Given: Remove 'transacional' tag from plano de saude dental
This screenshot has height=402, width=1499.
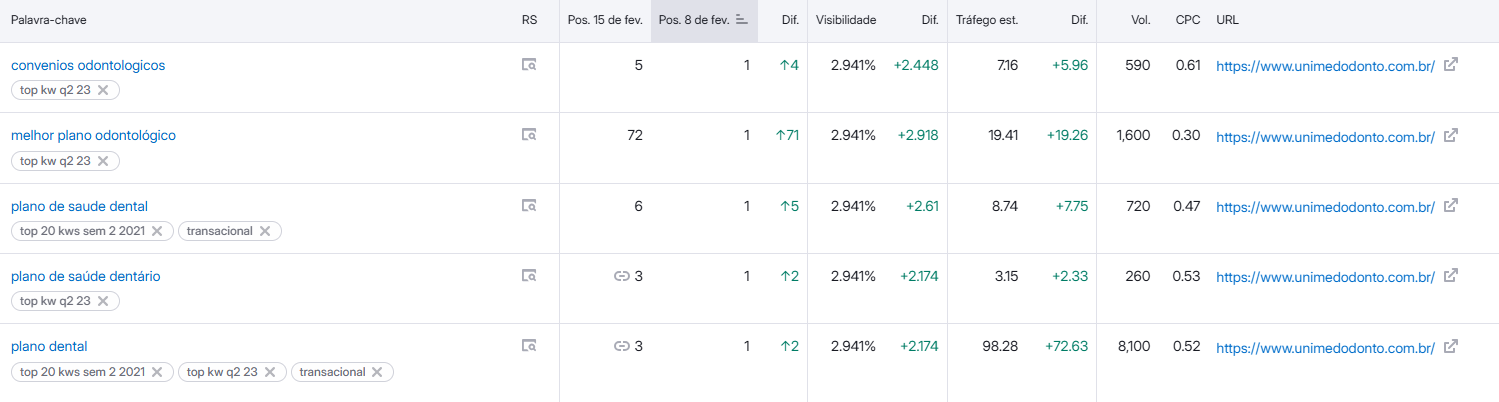Looking at the screenshot, I should [265, 231].
